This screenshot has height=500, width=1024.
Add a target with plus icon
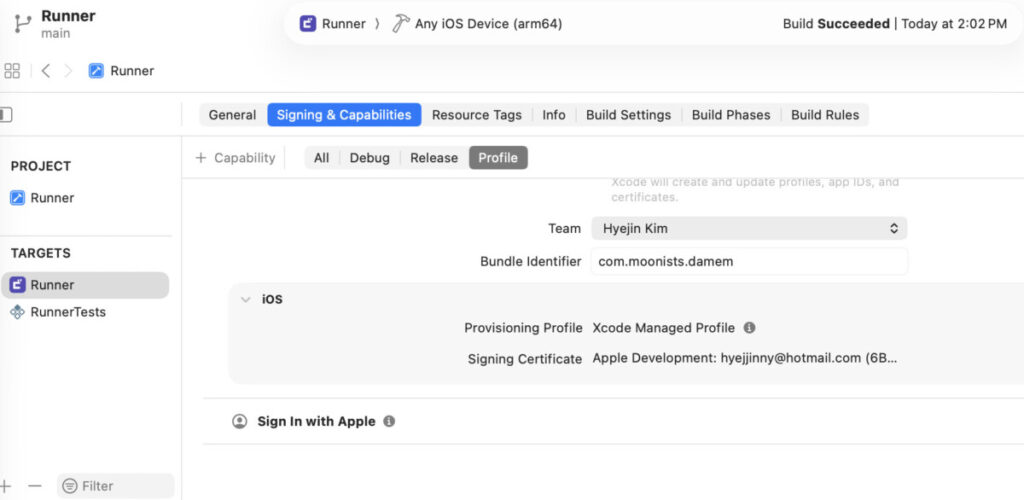(x=5, y=486)
